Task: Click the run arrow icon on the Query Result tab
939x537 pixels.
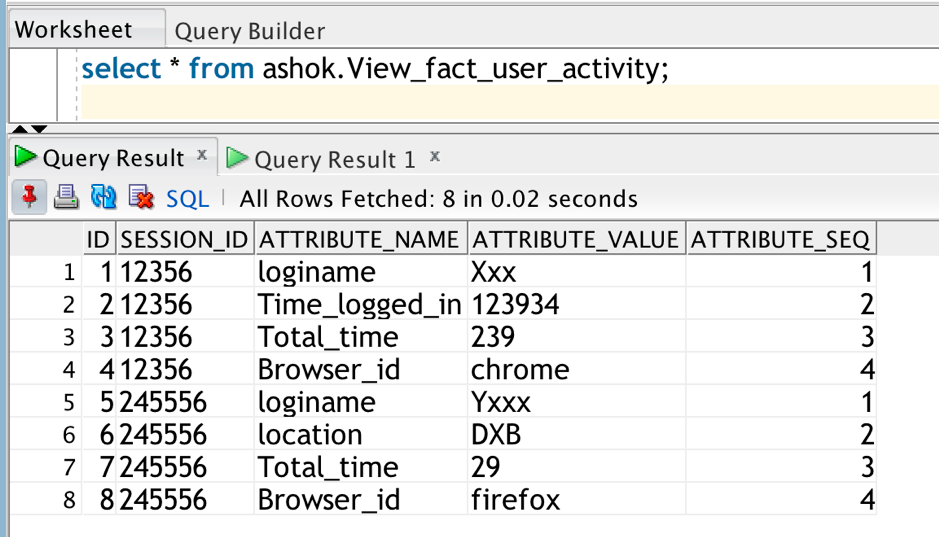Action: (x=25, y=157)
